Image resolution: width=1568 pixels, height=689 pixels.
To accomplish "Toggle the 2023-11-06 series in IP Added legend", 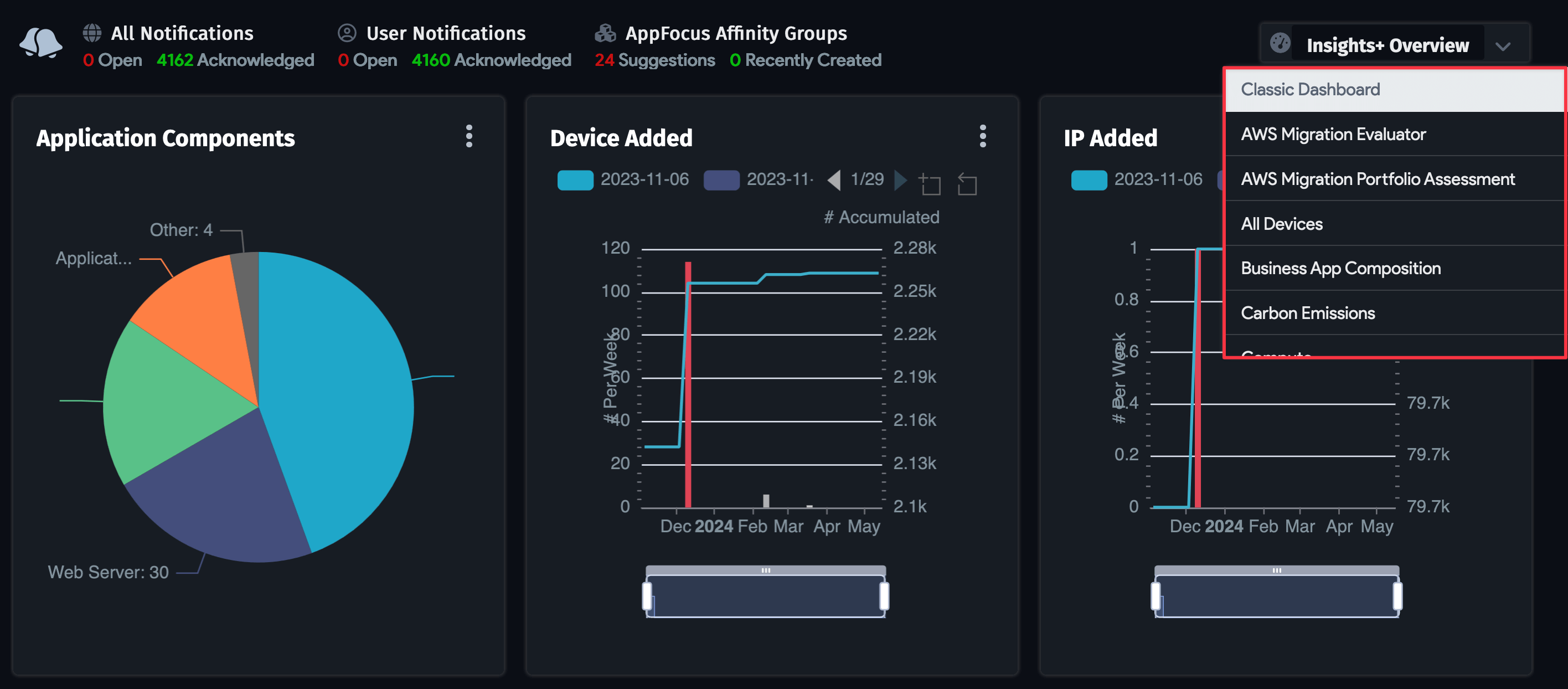I will pyautogui.click(x=1089, y=179).
